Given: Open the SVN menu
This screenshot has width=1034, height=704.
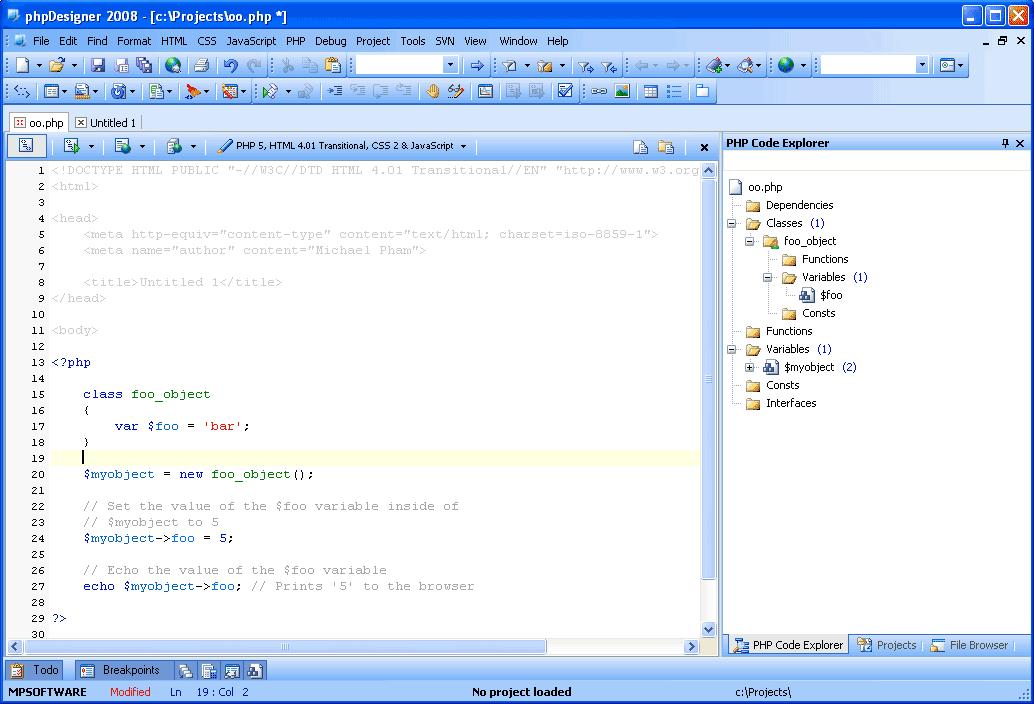Looking at the screenshot, I should pyautogui.click(x=444, y=41).
